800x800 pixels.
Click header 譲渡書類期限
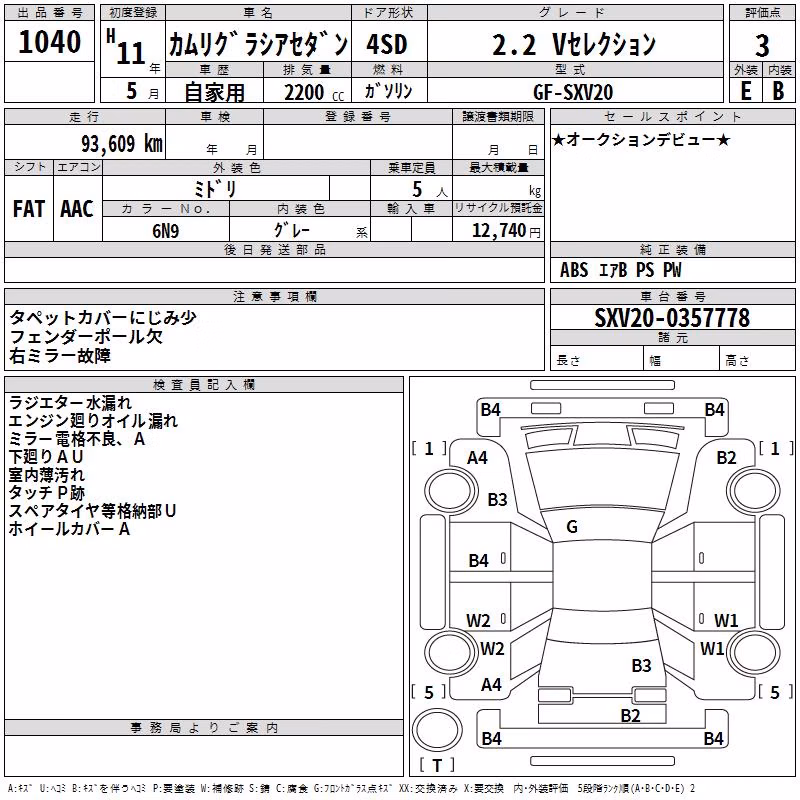pyautogui.click(x=498, y=116)
